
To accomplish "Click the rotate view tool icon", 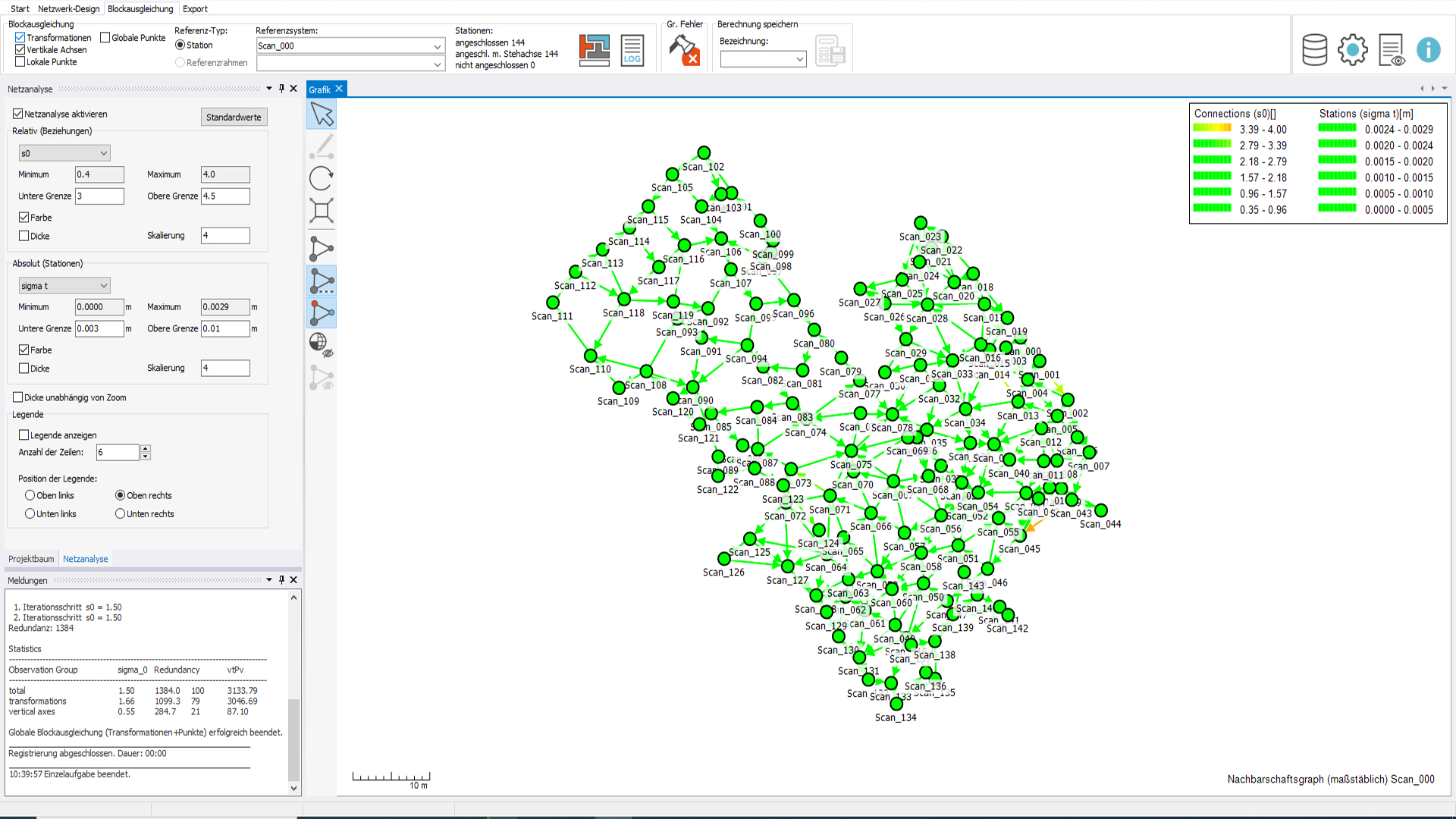I will [322, 178].
